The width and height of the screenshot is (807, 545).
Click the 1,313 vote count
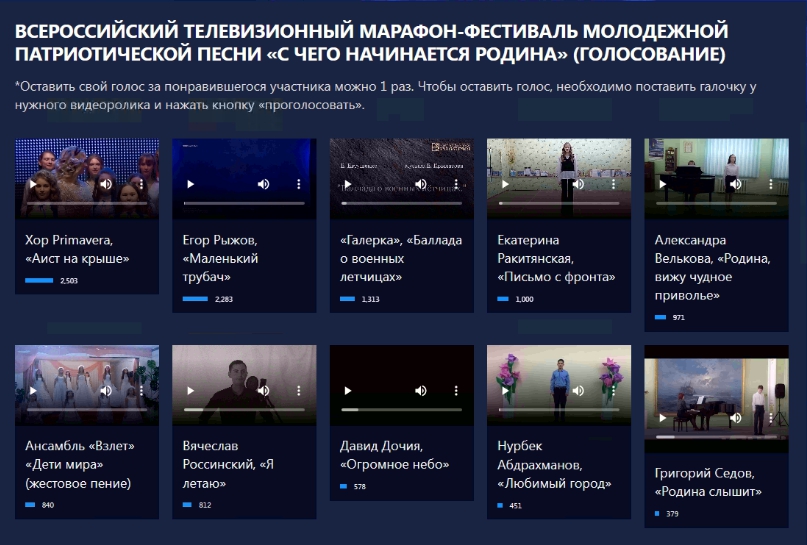coord(371,299)
